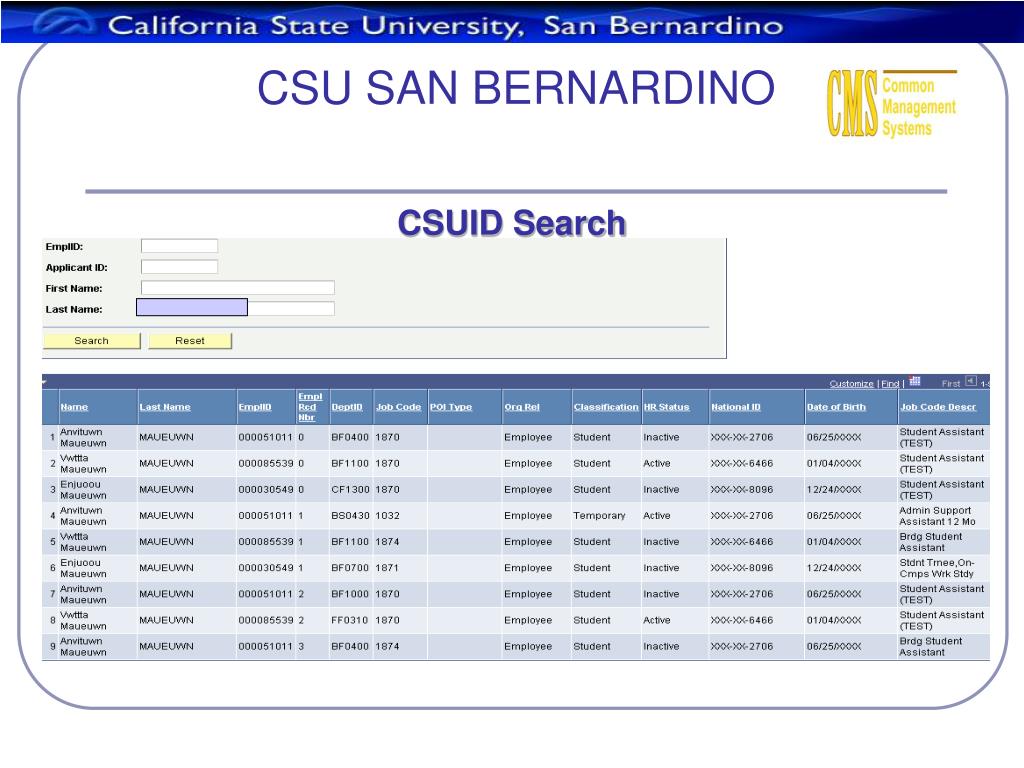Sort by the HR Status column header
This screenshot has width=1024, height=768.
click(x=666, y=407)
